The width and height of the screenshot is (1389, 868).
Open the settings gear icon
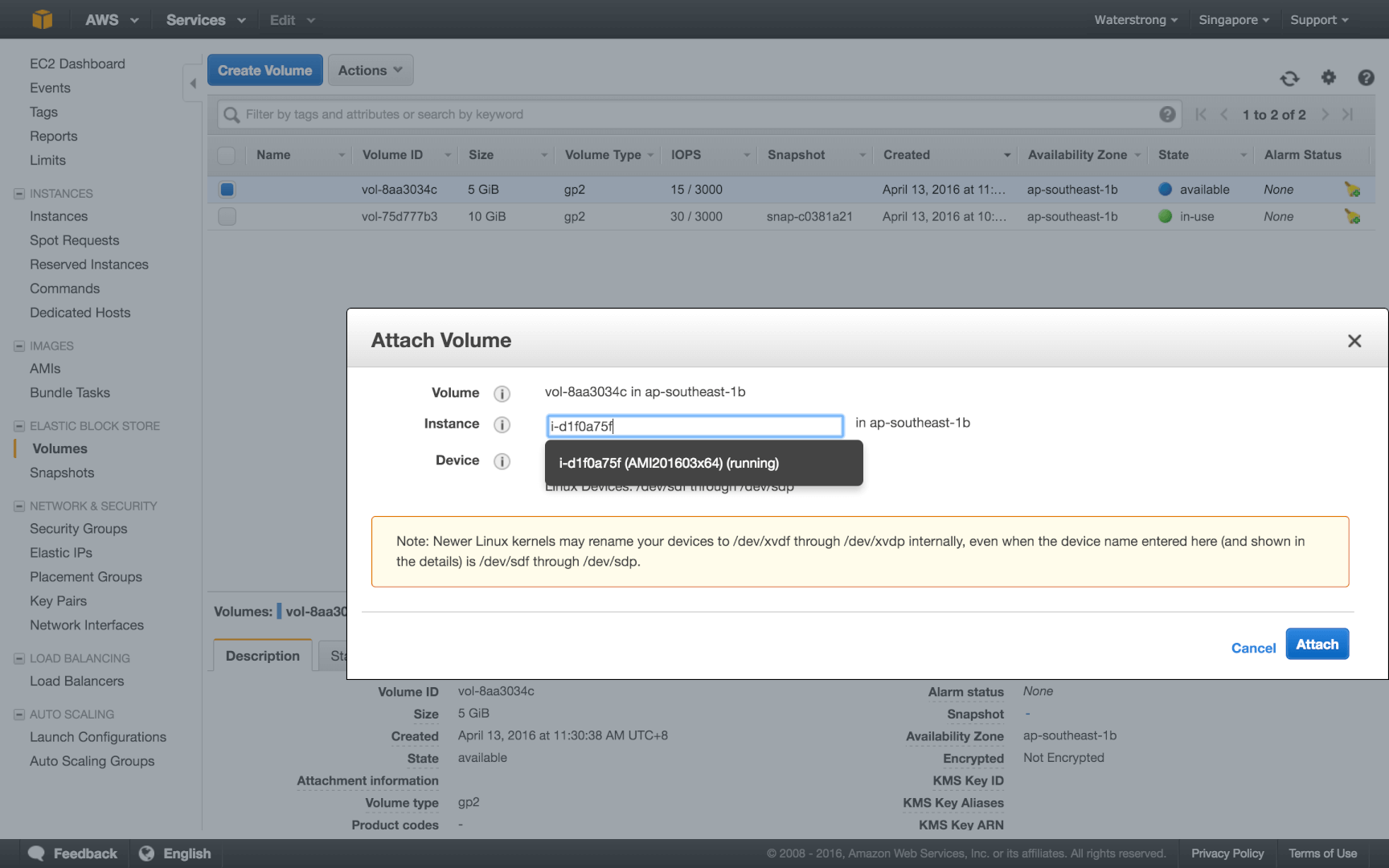tap(1328, 77)
